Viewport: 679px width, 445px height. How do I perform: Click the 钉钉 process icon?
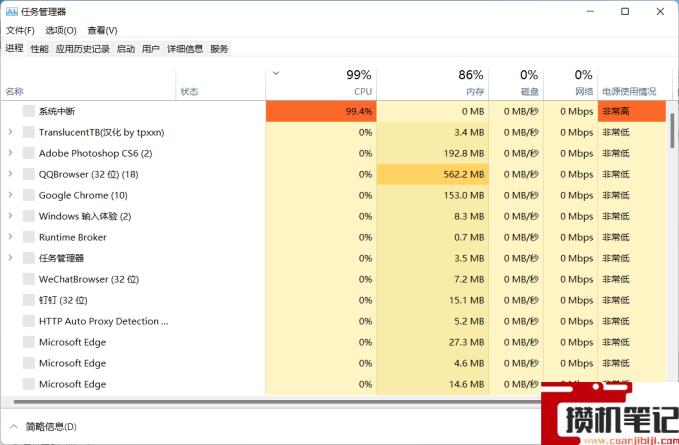point(29,300)
